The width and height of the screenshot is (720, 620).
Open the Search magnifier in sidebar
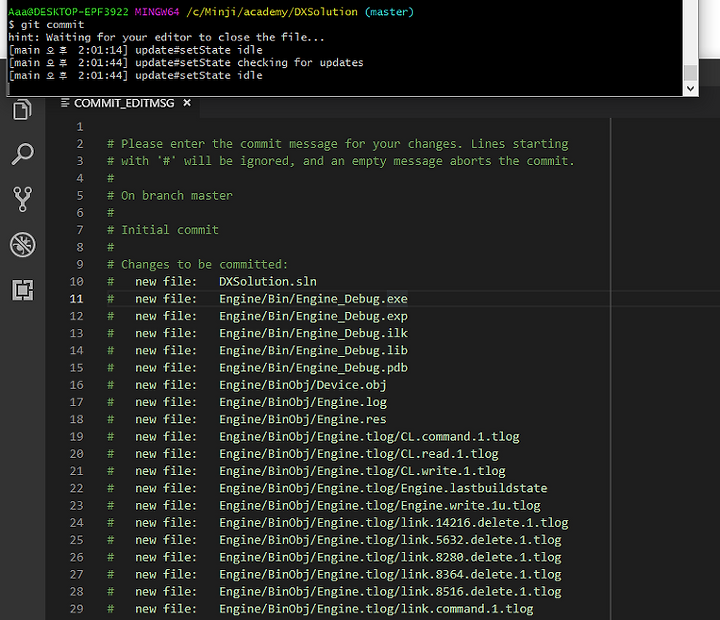[22, 154]
